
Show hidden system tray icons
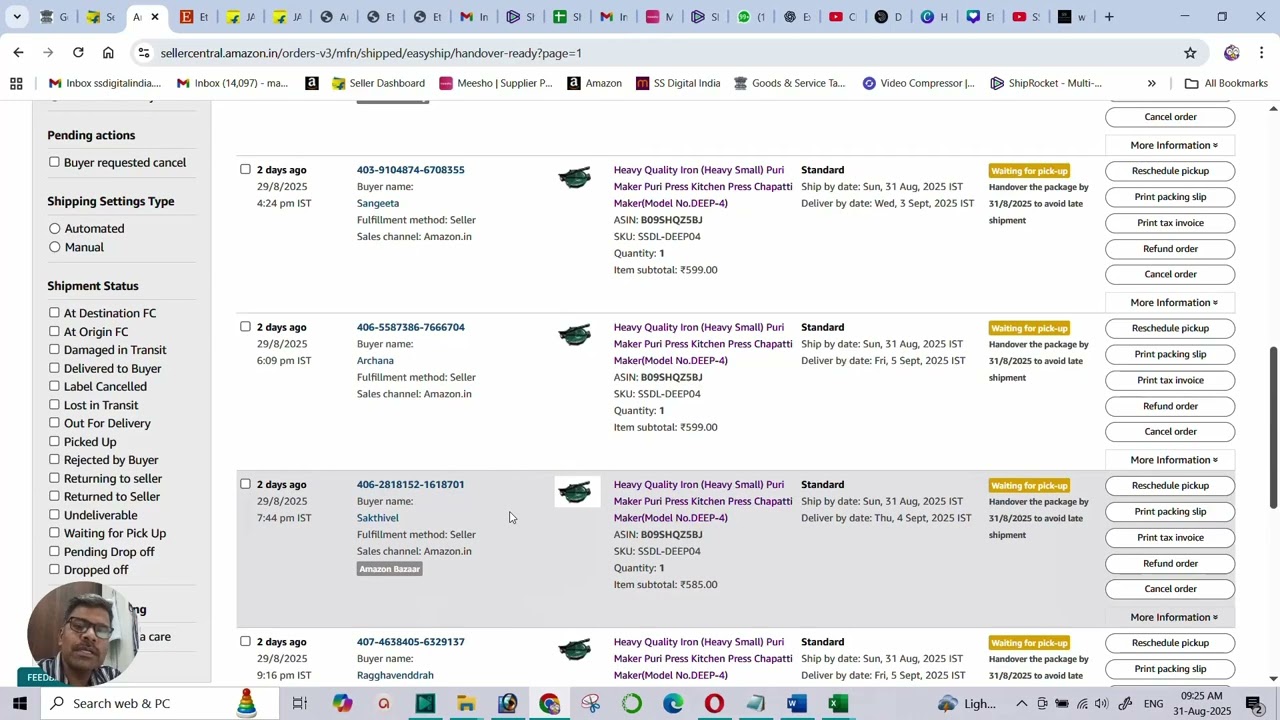click(1021, 703)
